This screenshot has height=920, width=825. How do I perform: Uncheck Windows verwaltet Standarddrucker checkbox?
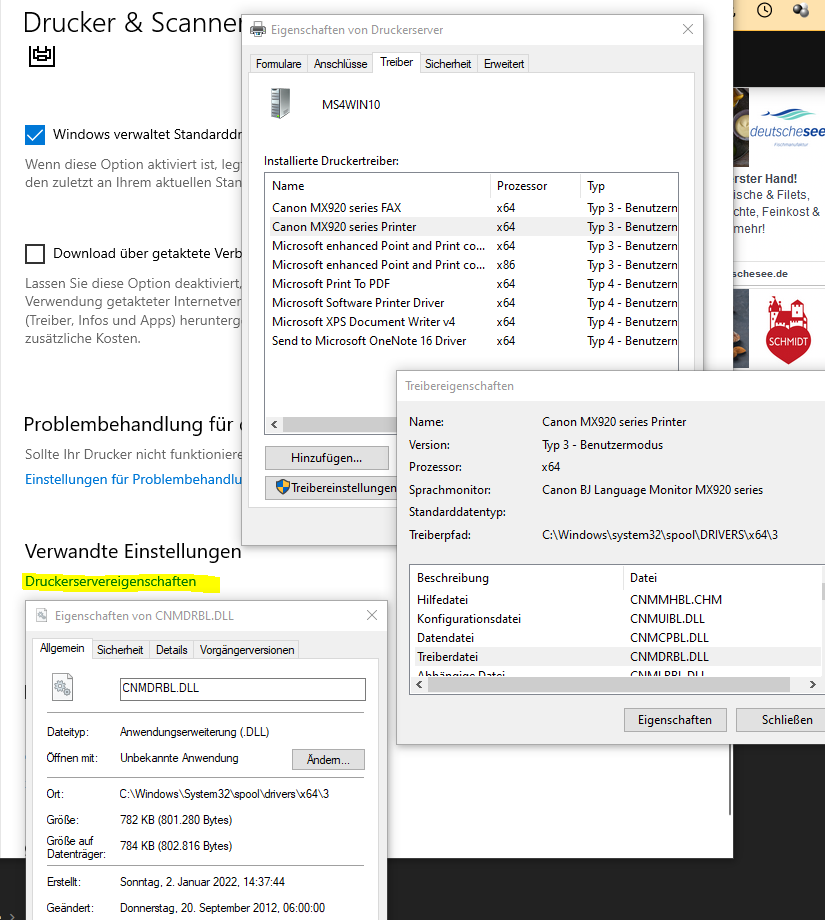[35, 134]
